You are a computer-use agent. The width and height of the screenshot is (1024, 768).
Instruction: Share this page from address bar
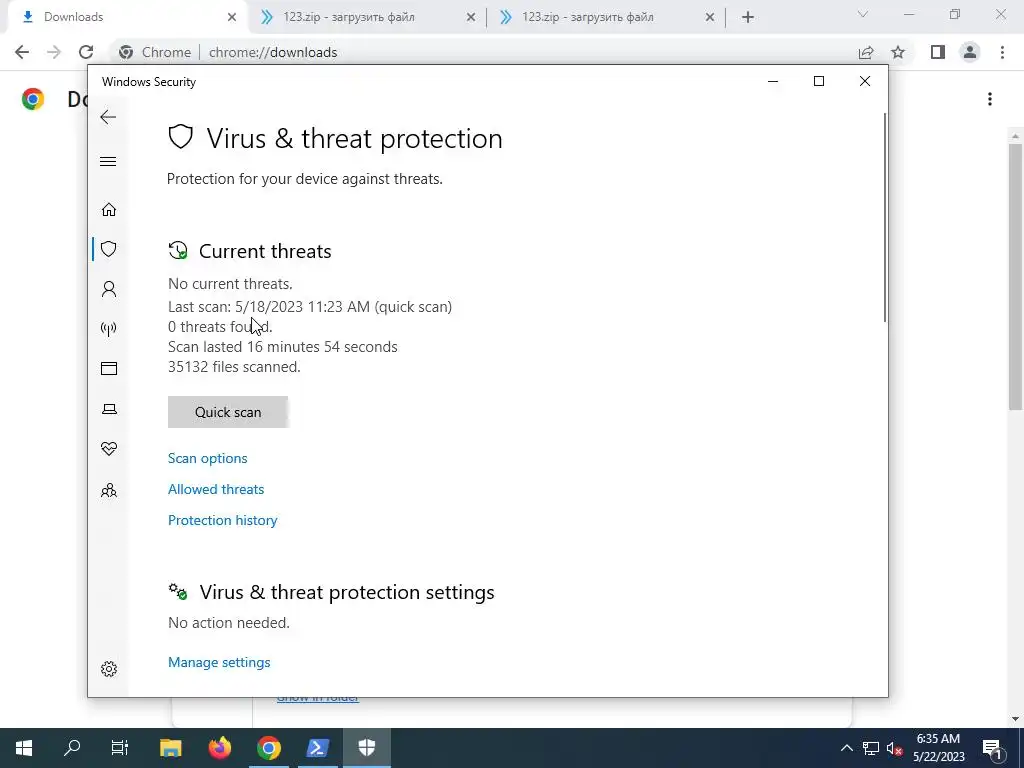pyautogui.click(x=866, y=52)
